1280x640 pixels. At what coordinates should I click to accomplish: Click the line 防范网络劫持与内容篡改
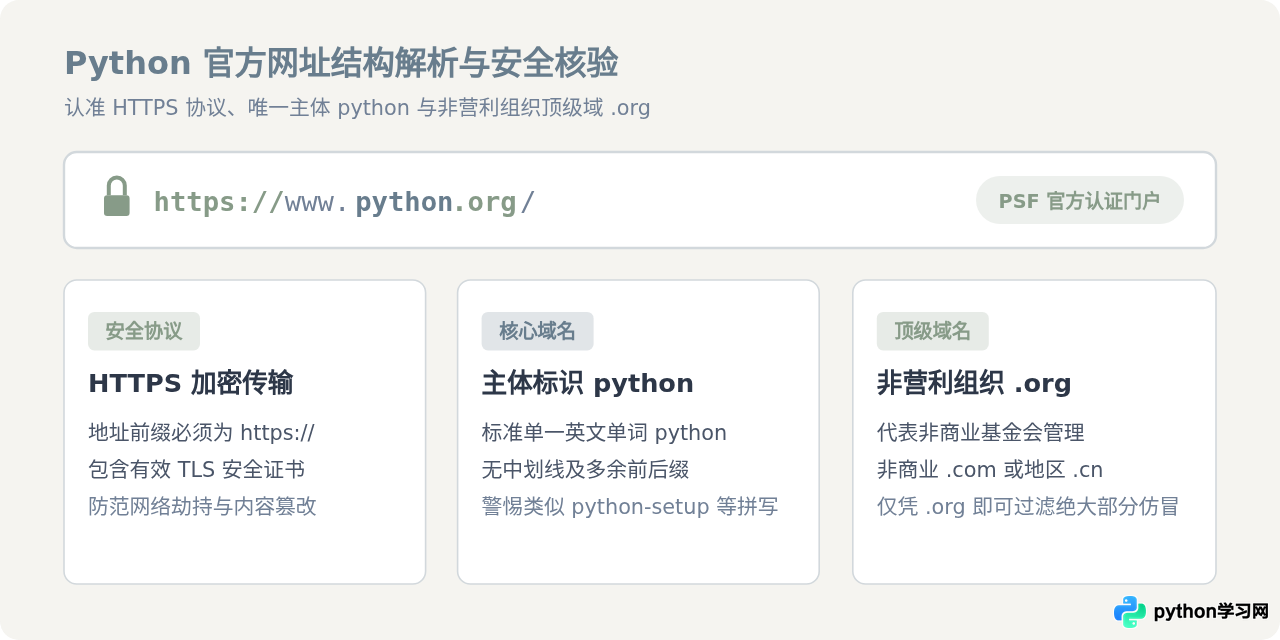[203, 506]
